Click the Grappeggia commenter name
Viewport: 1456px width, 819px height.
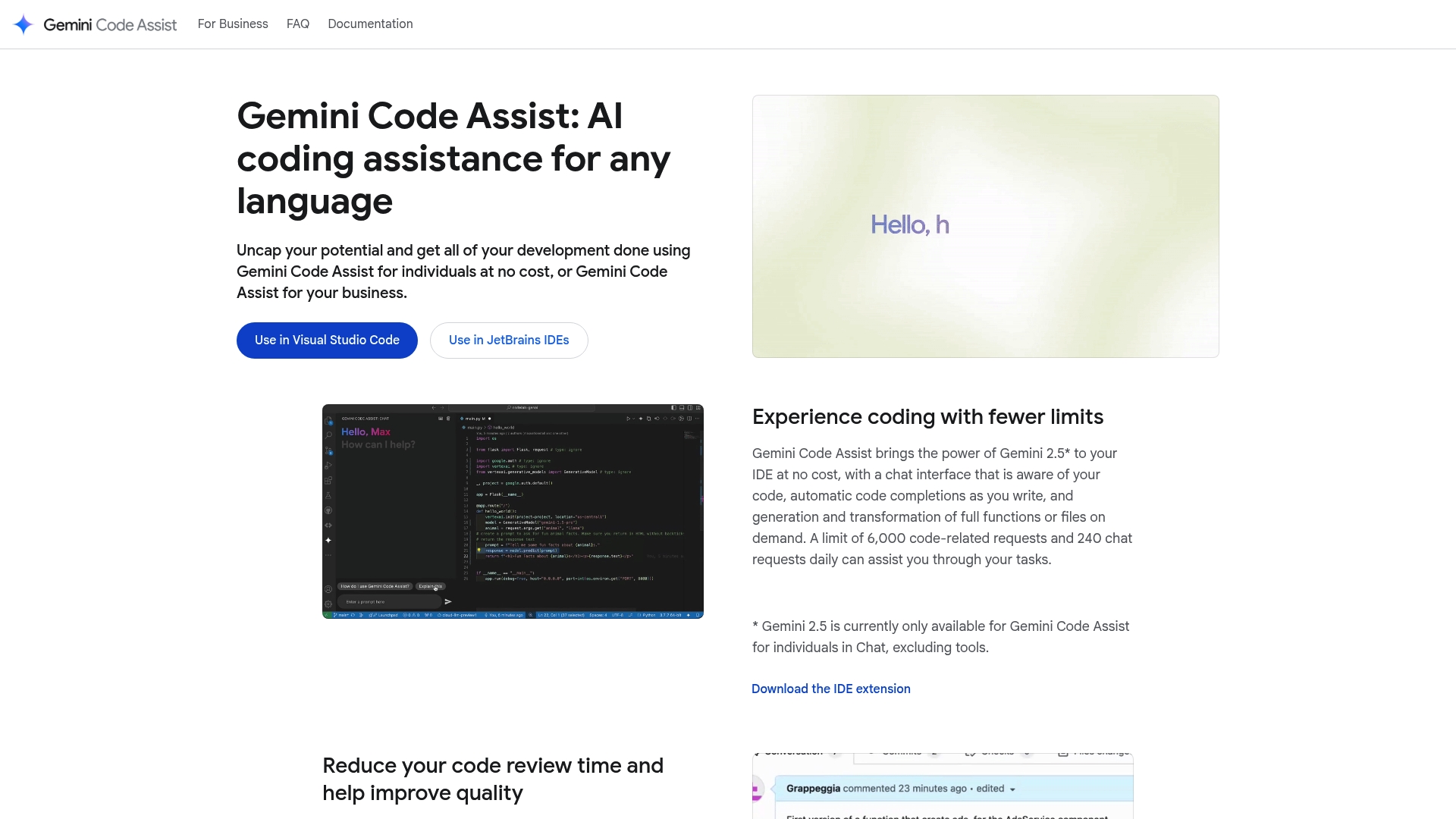click(813, 789)
